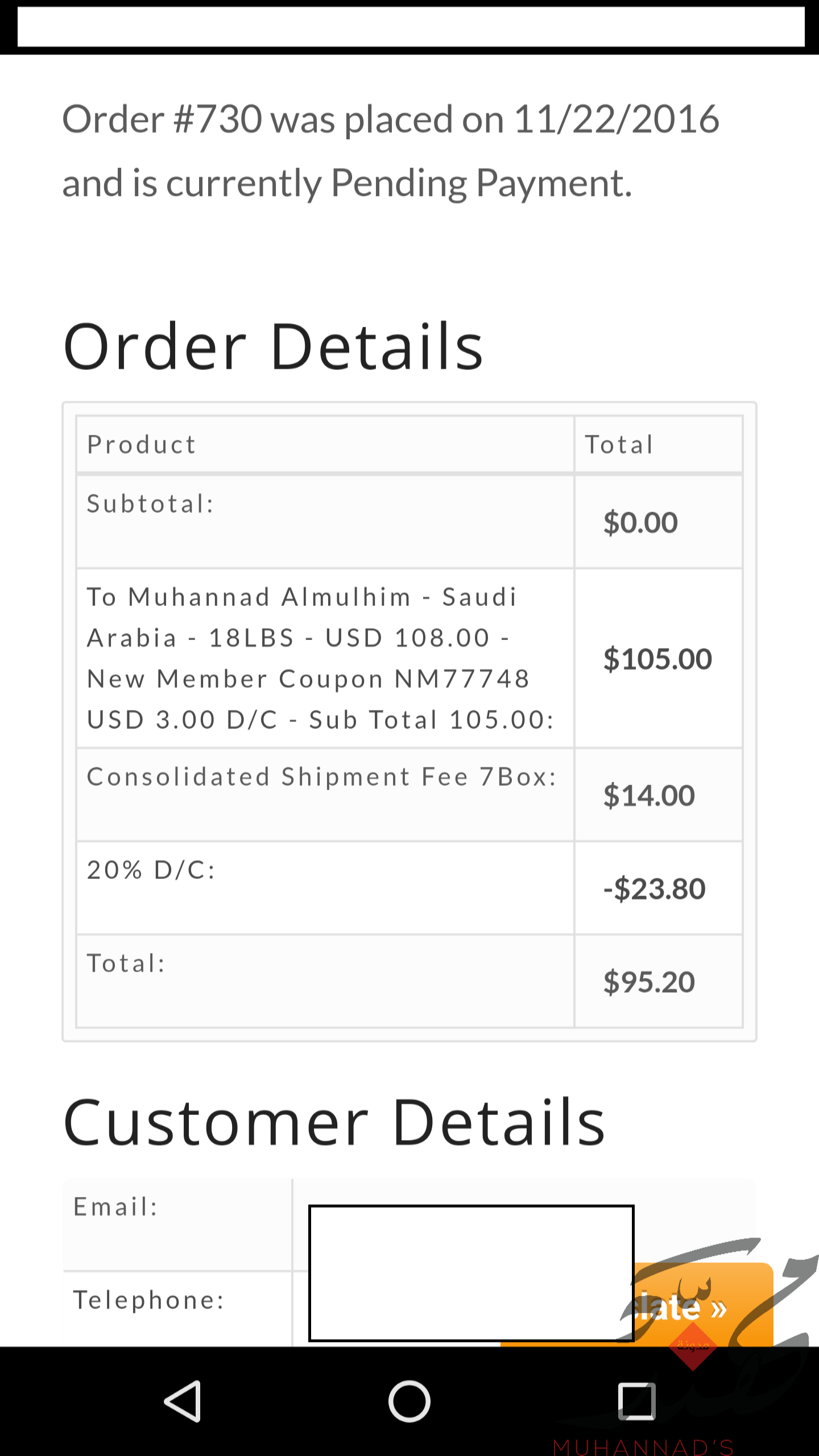The height and width of the screenshot is (1456, 819).
Task: Tap the Android back navigation icon
Action: tap(183, 1401)
